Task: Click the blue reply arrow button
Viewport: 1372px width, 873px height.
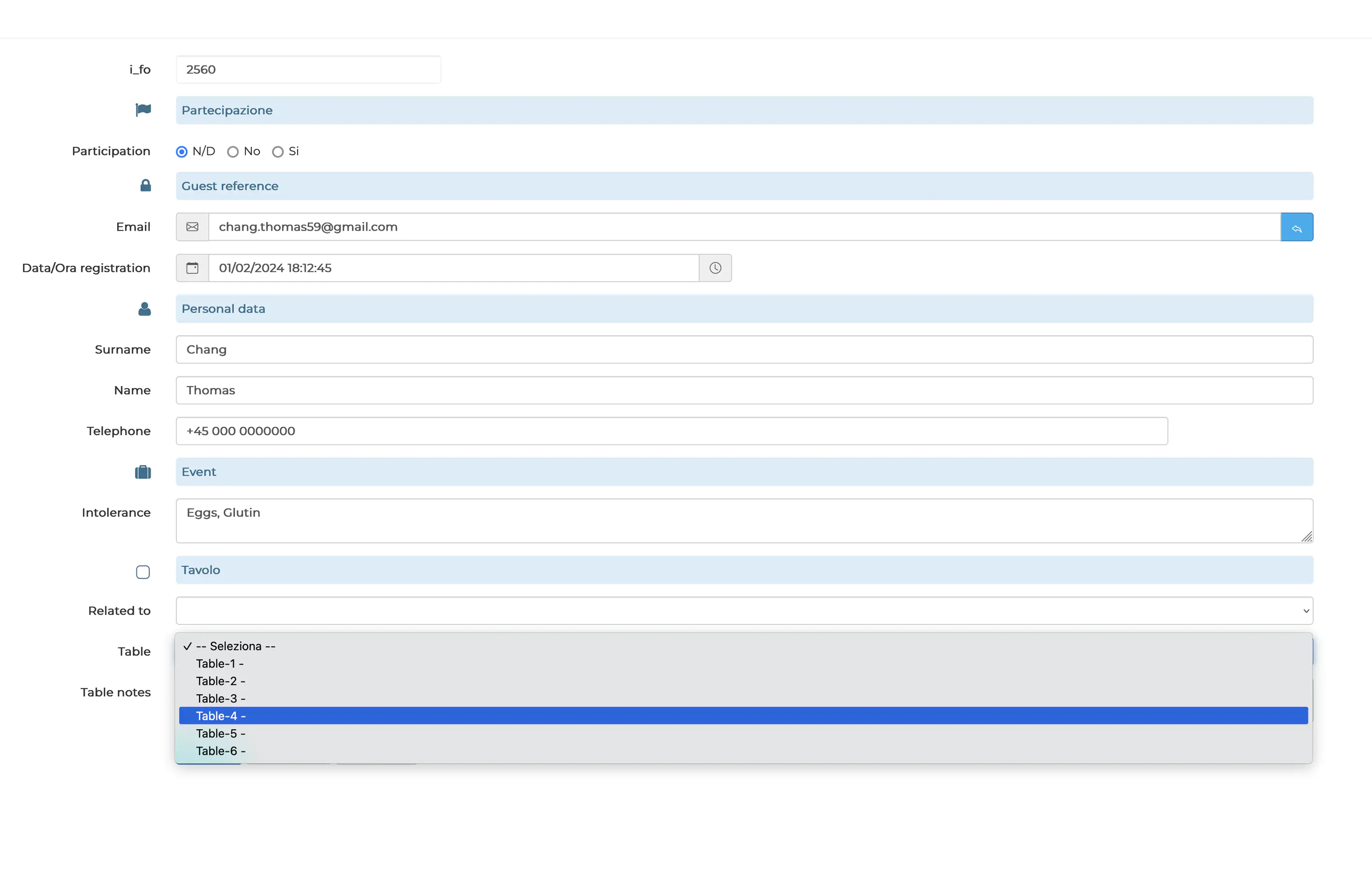Action: pos(1297,227)
